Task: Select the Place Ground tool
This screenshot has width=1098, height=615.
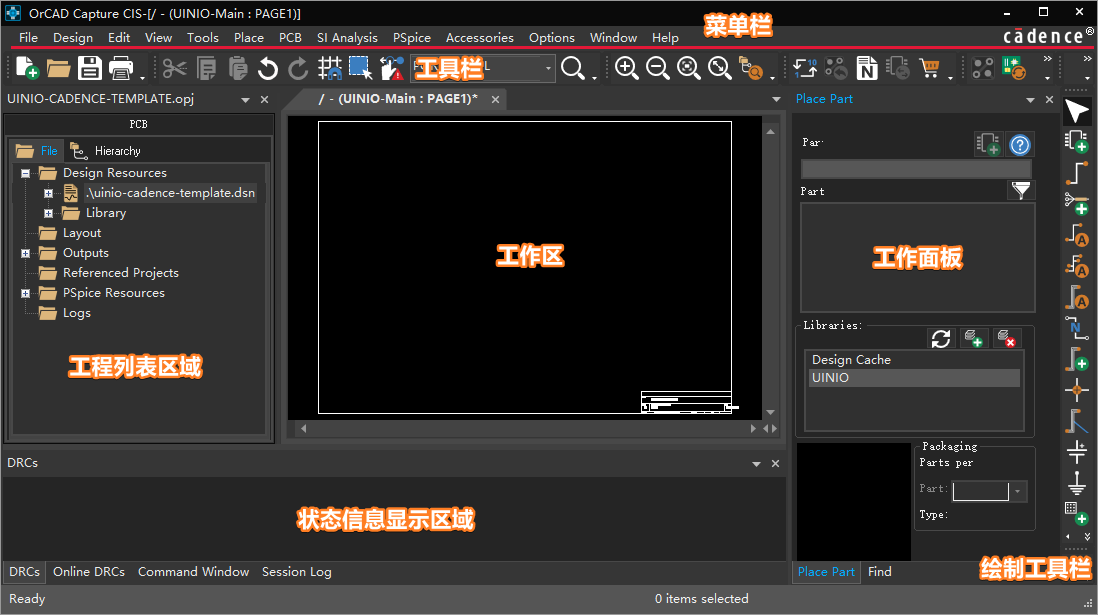Action: [1076, 483]
